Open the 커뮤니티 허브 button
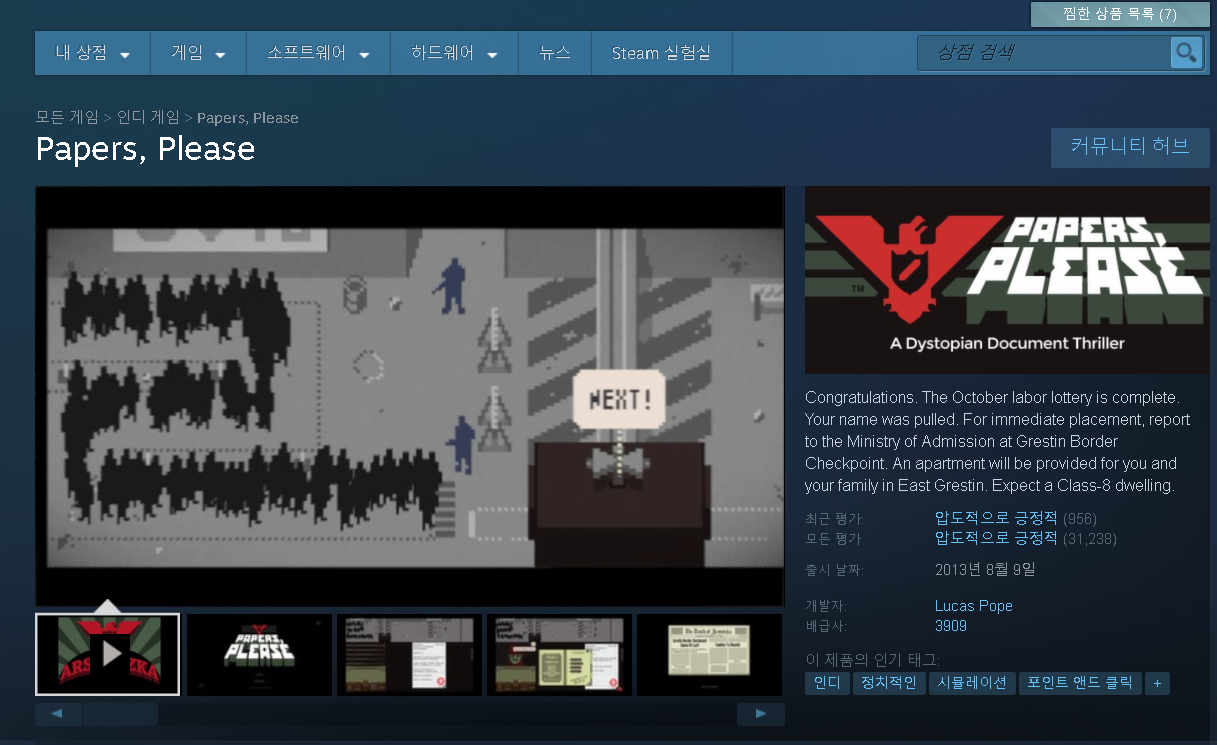The height and width of the screenshot is (745, 1217). coord(1130,147)
